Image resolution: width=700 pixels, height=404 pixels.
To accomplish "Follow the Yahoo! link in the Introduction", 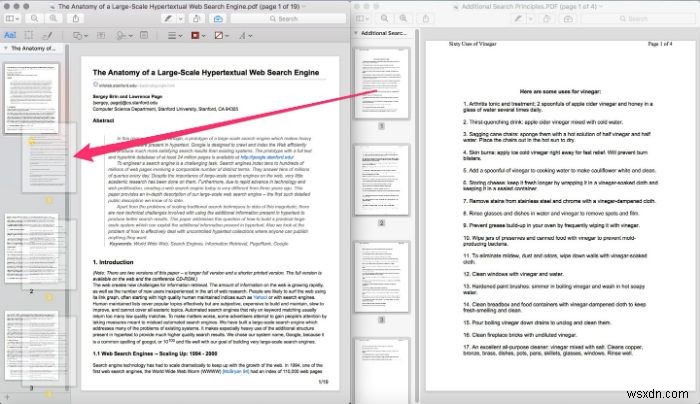I will pyautogui.click(x=260, y=297).
